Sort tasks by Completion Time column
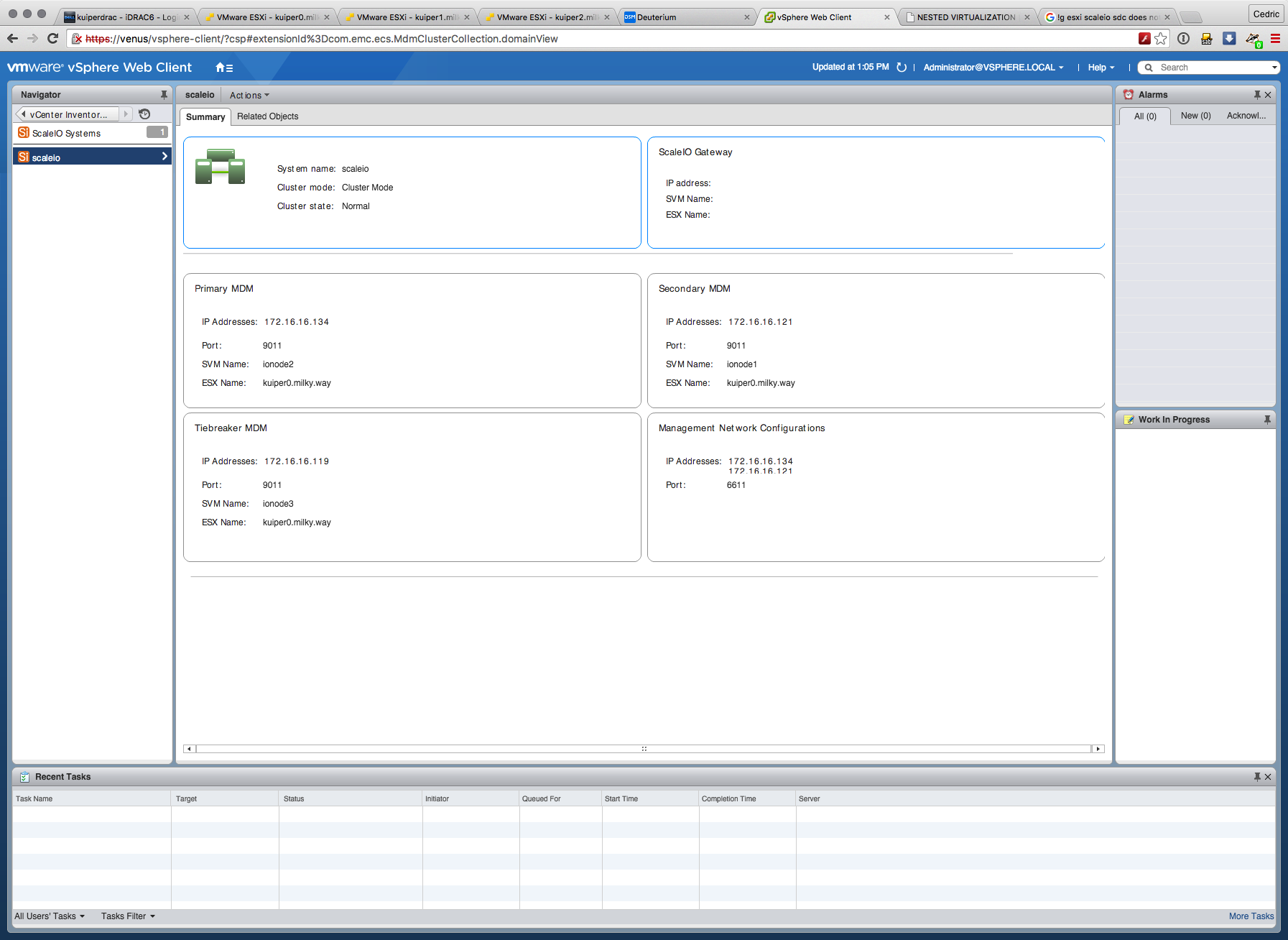Viewport: 1288px width, 940px height. [x=747, y=798]
